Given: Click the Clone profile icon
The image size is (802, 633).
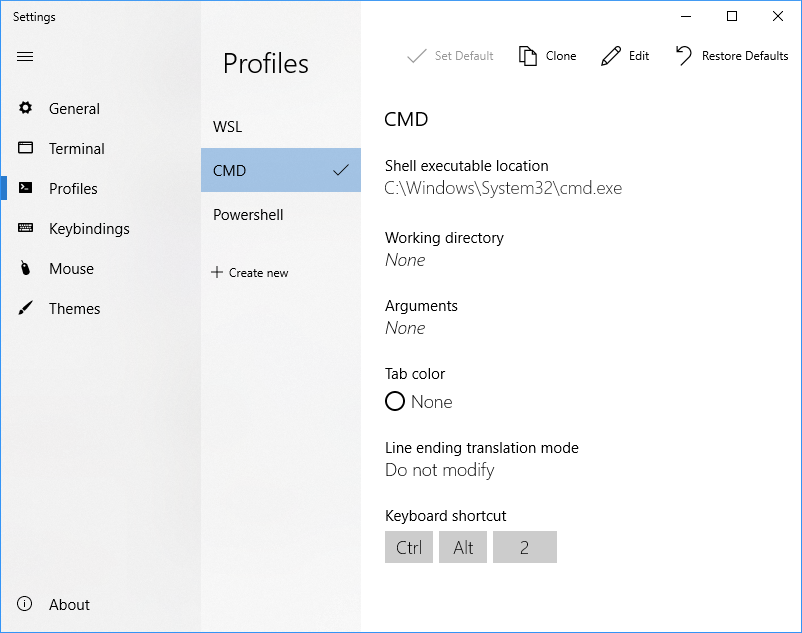Looking at the screenshot, I should coord(528,56).
